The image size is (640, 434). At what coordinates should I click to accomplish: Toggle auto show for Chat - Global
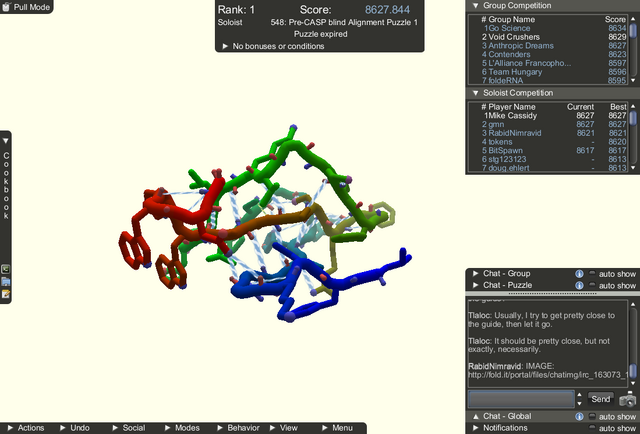point(591,416)
